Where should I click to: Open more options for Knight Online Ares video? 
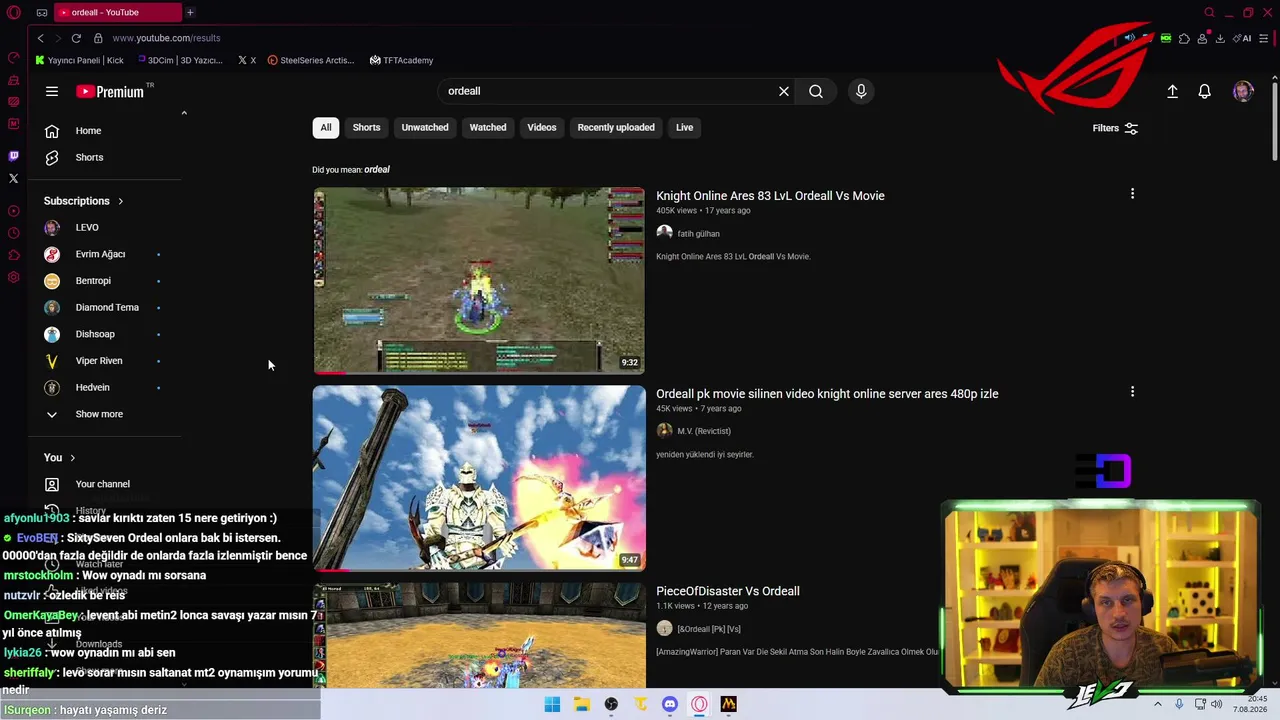[x=1132, y=194]
